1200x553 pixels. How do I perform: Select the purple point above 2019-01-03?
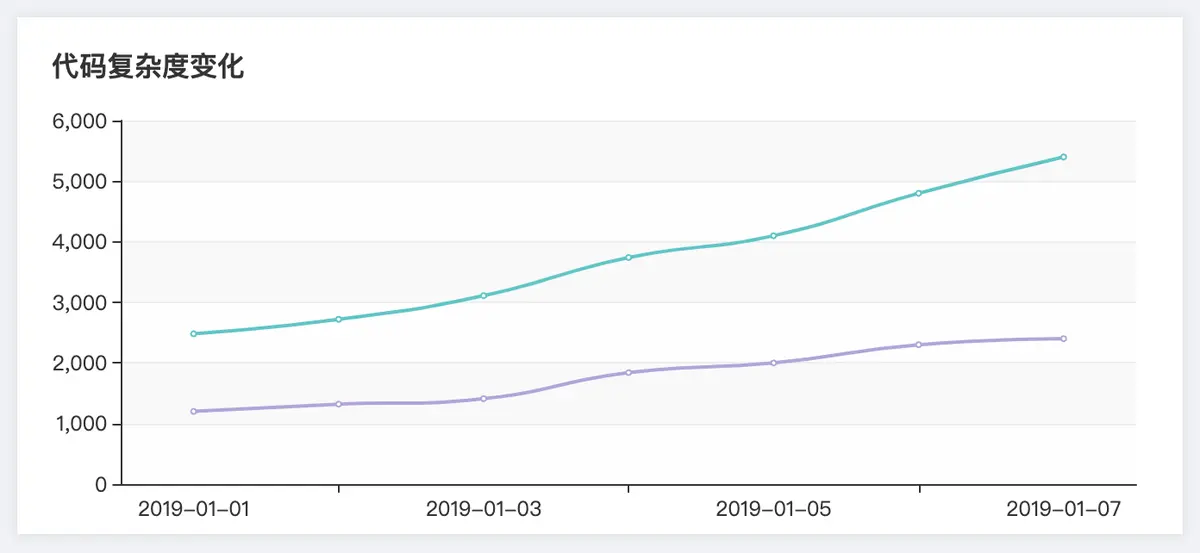[483, 399]
